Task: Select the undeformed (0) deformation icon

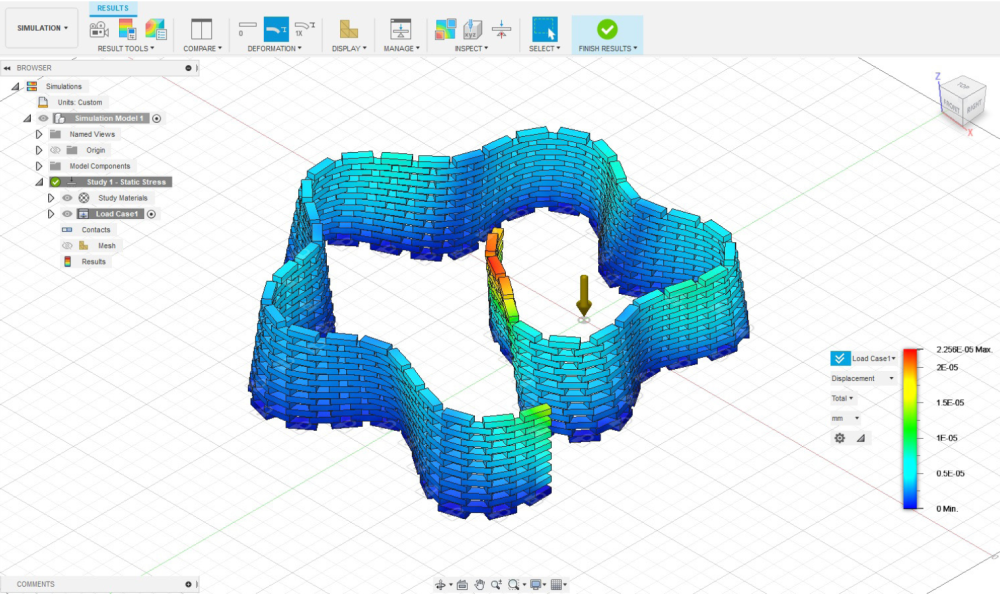Action: point(247,28)
